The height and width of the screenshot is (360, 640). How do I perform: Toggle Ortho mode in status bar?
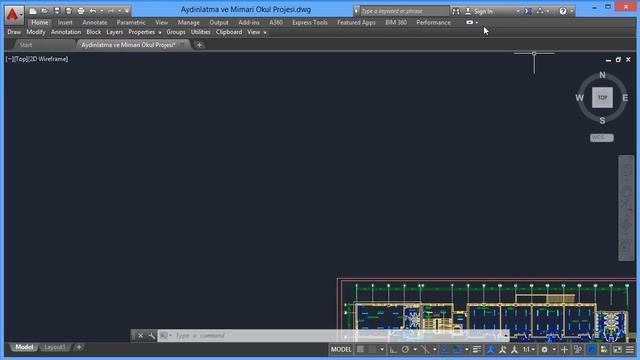point(393,349)
